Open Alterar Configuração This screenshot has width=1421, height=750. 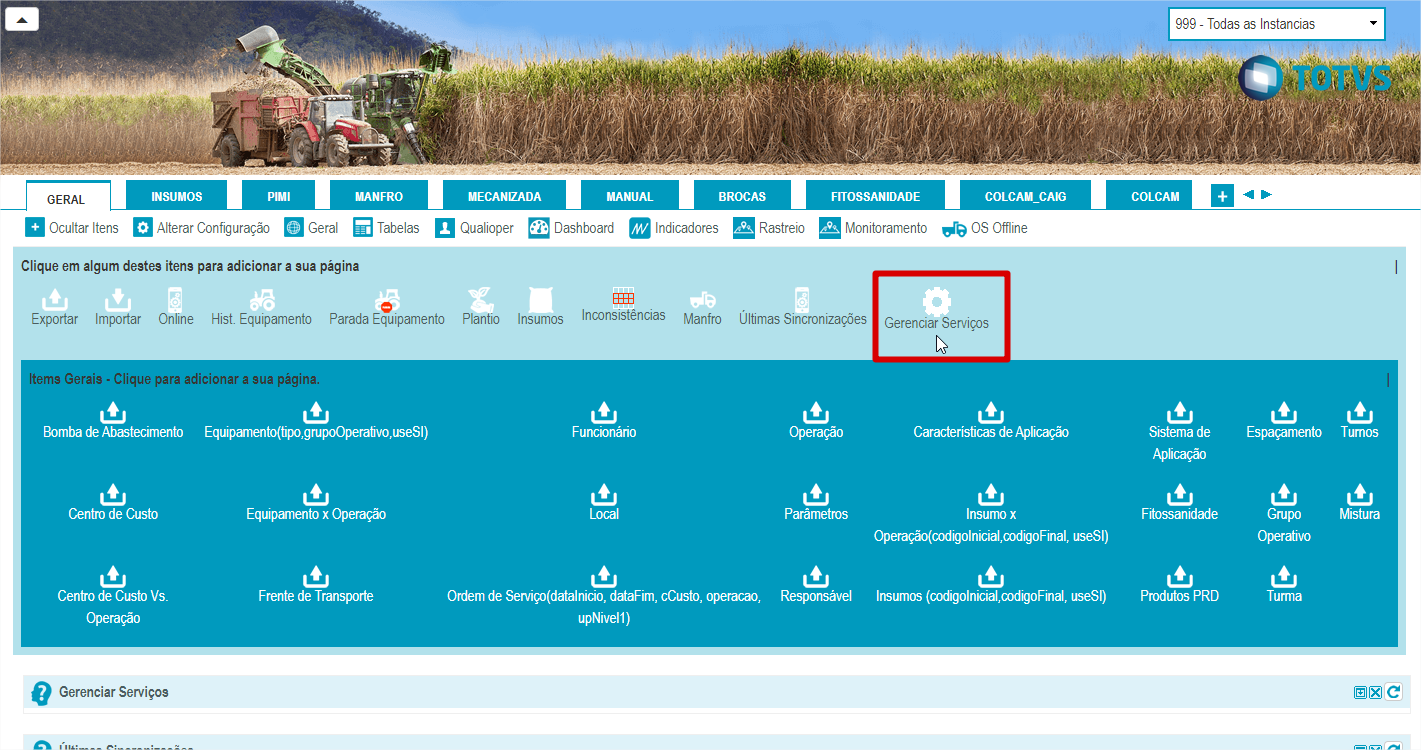tap(202, 228)
